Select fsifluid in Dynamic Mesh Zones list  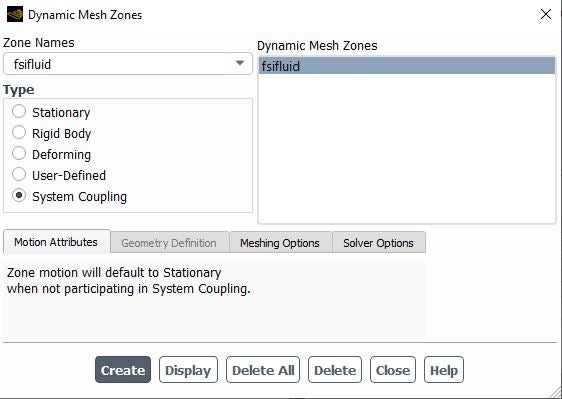click(x=407, y=66)
